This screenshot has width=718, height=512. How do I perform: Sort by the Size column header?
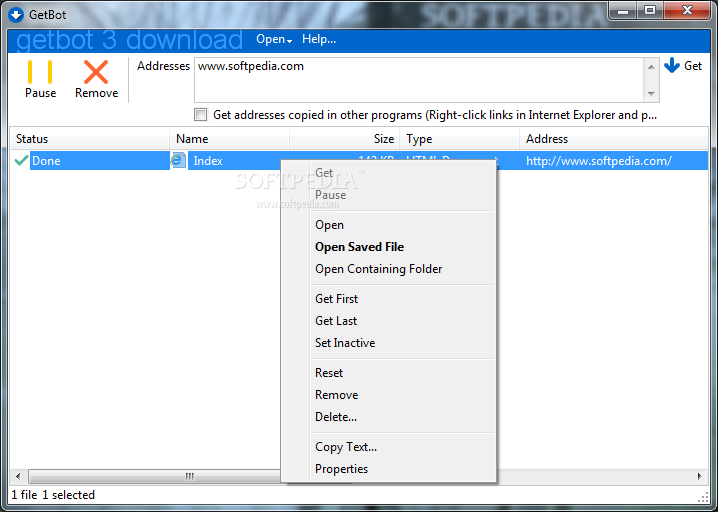click(344, 139)
